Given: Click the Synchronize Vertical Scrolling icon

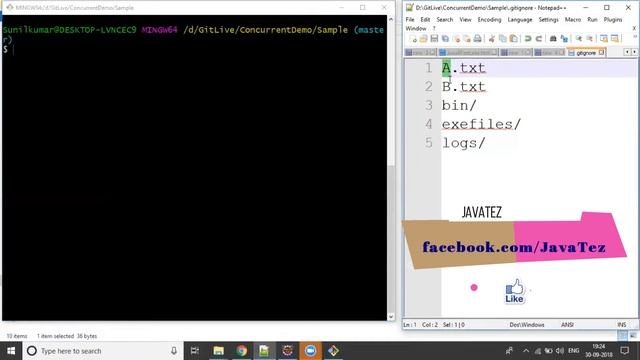Looking at the screenshot, I should pyautogui.click(x=604, y=39).
